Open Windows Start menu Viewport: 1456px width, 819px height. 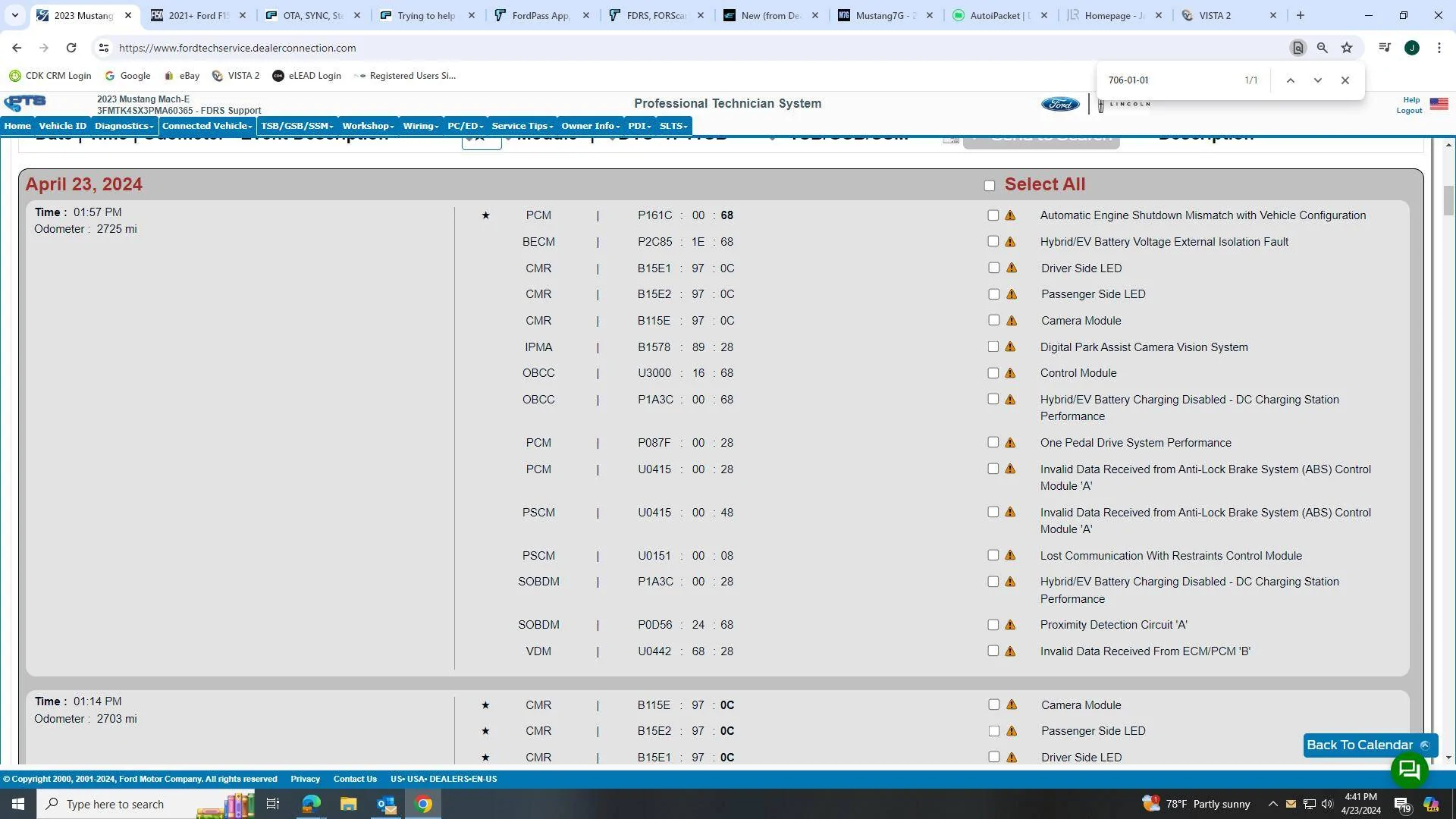pos(18,804)
